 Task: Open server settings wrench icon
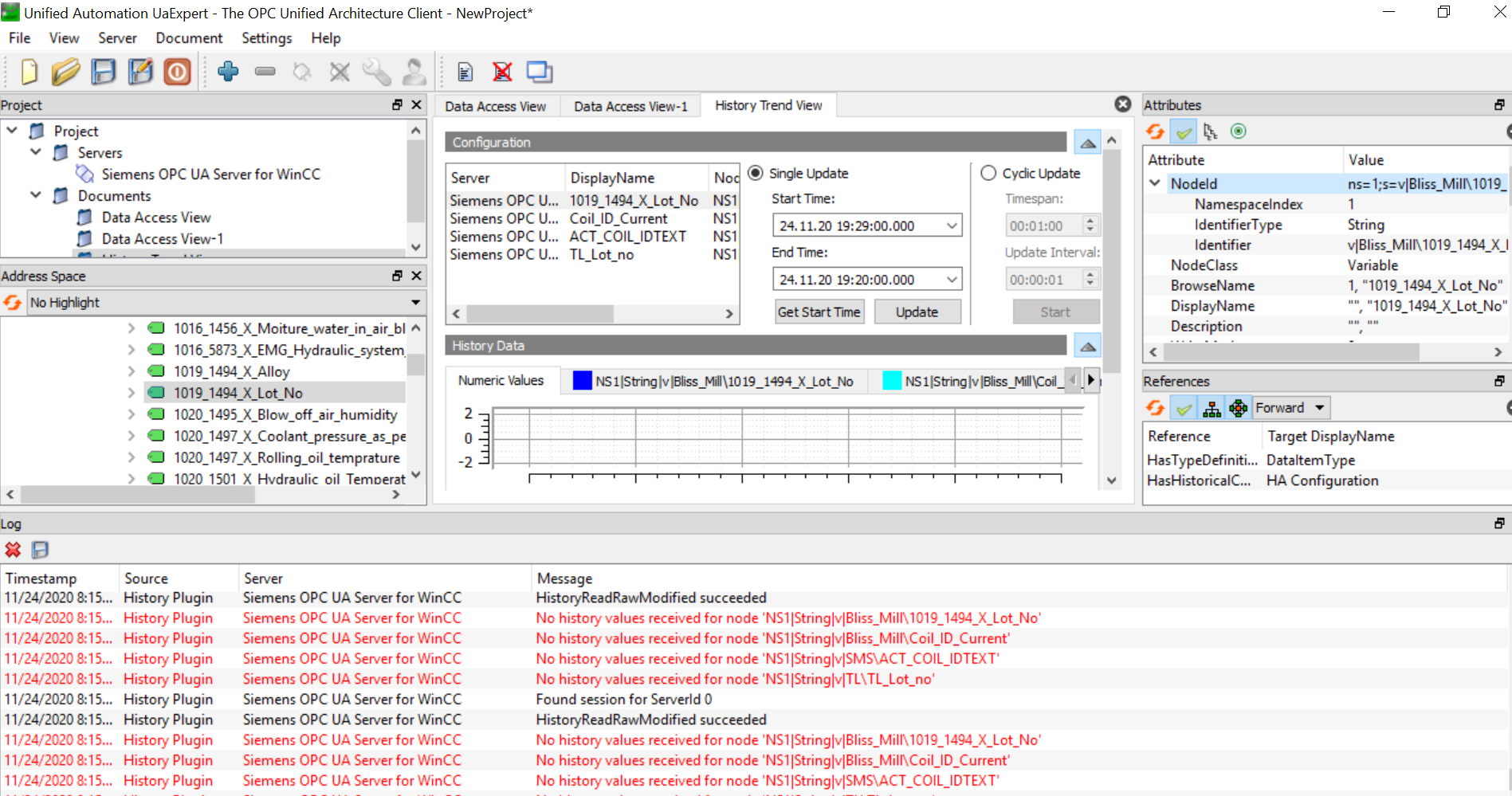(x=376, y=72)
